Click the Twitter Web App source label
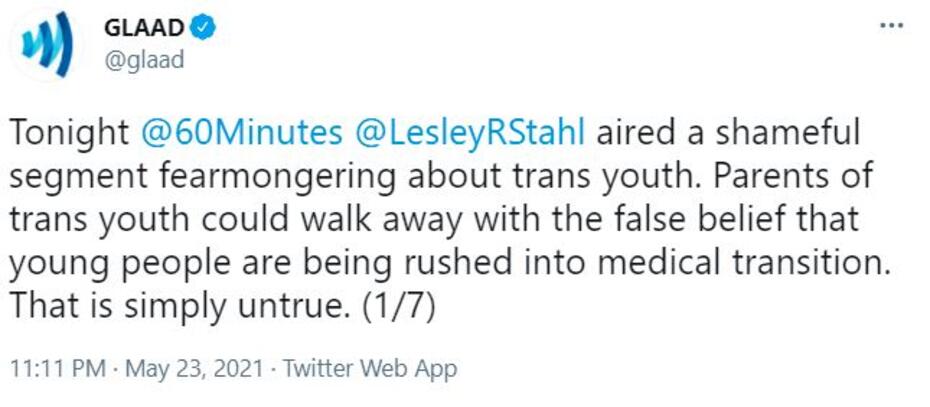The height and width of the screenshot is (407, 930). pyautogui.click(x=370, y=368)
